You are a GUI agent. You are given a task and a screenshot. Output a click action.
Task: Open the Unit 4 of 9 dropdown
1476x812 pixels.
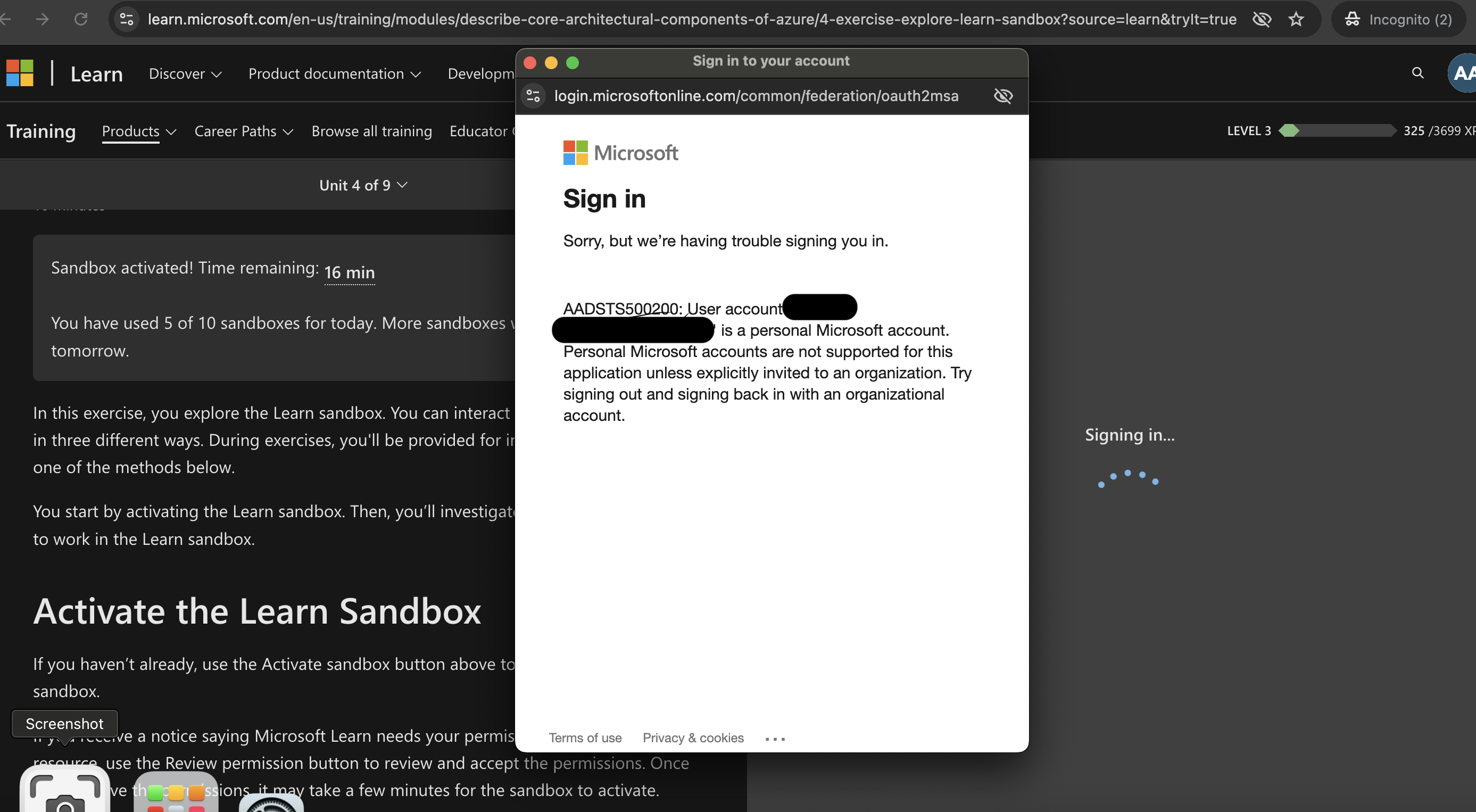[363, 185]
